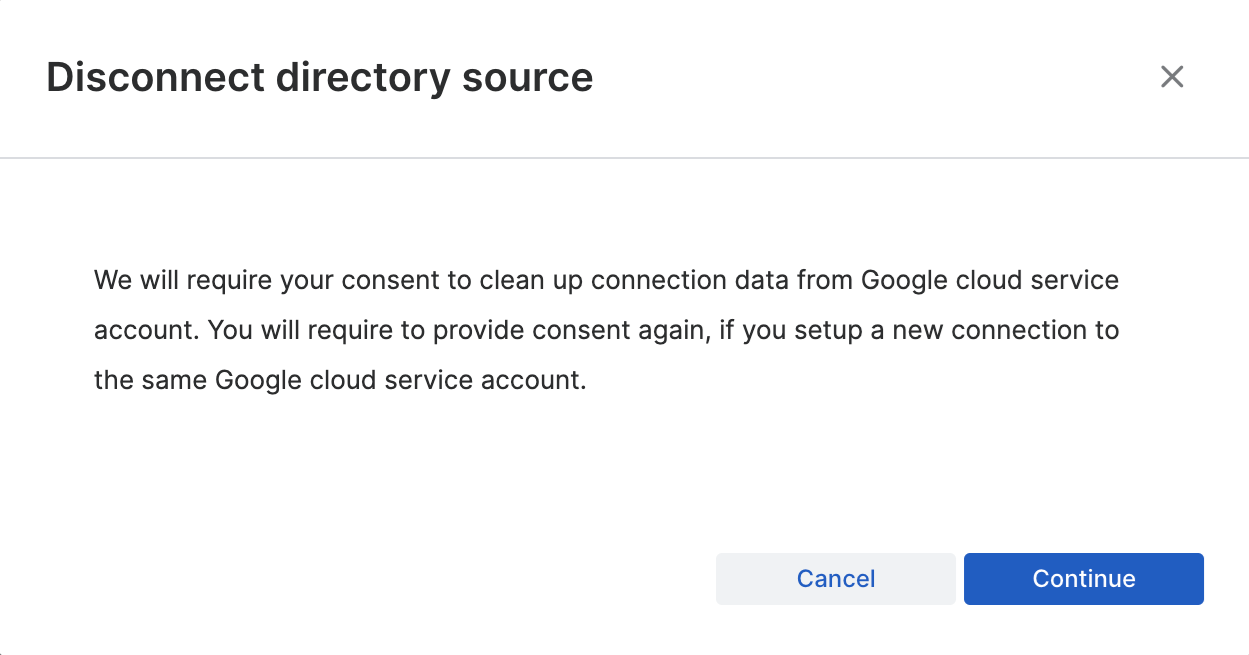Click the first line of consent text

[x=606, y=279]
